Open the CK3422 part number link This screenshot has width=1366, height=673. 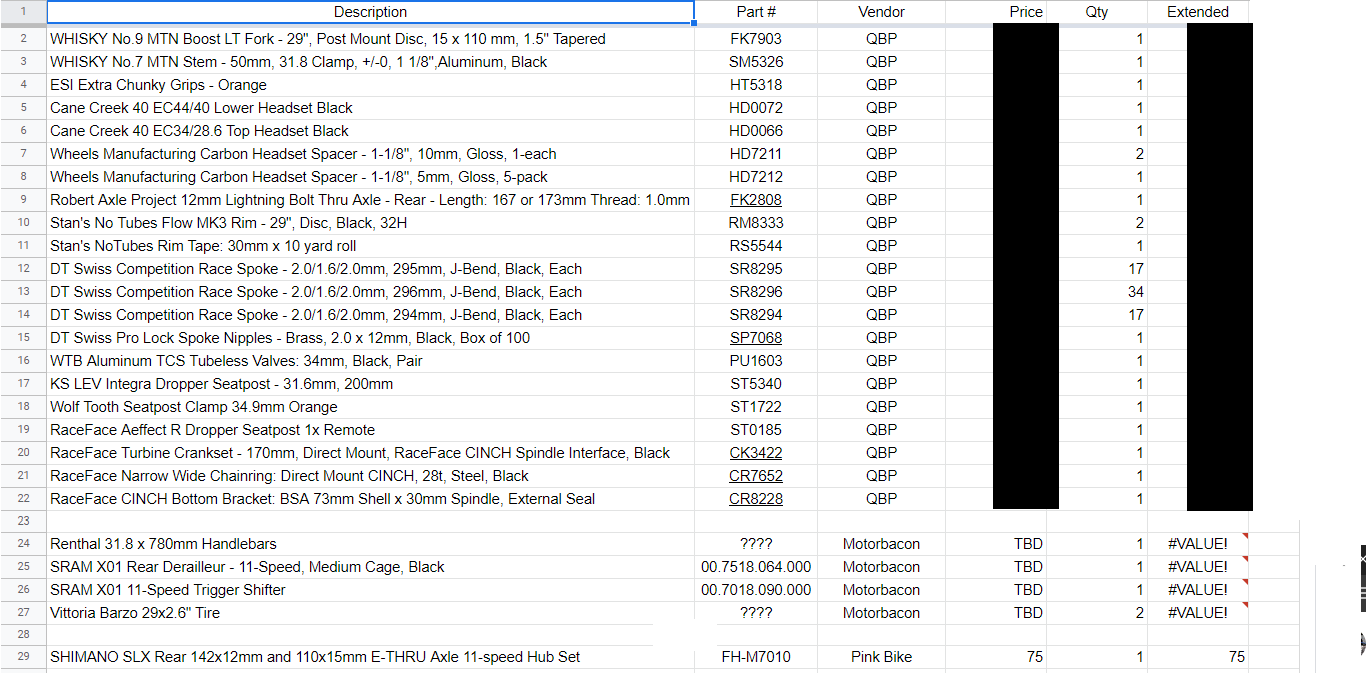(x=756, y=453)
